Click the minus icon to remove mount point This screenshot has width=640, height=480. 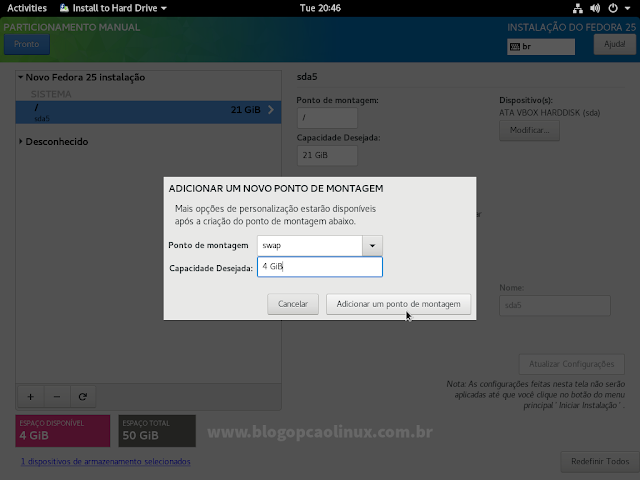point(57,396)
